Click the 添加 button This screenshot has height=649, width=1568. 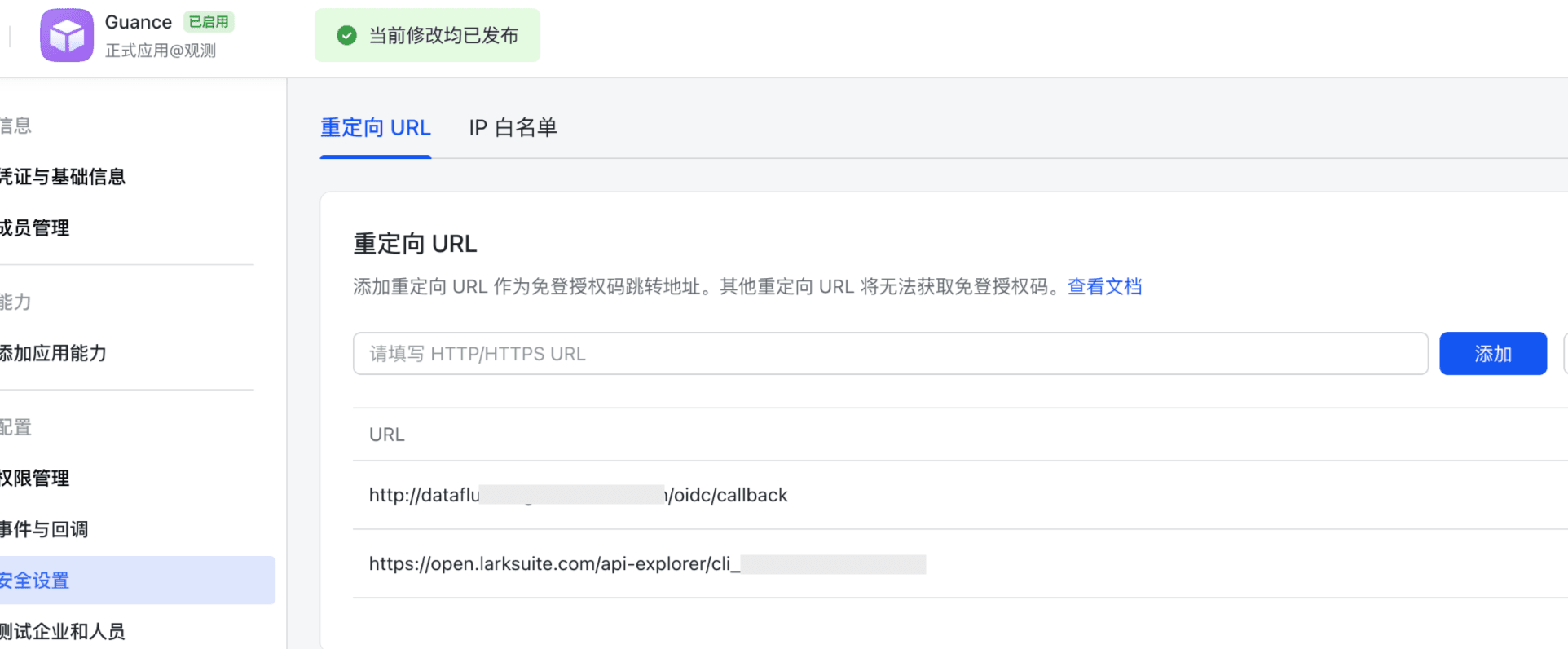pos(1492,353)
